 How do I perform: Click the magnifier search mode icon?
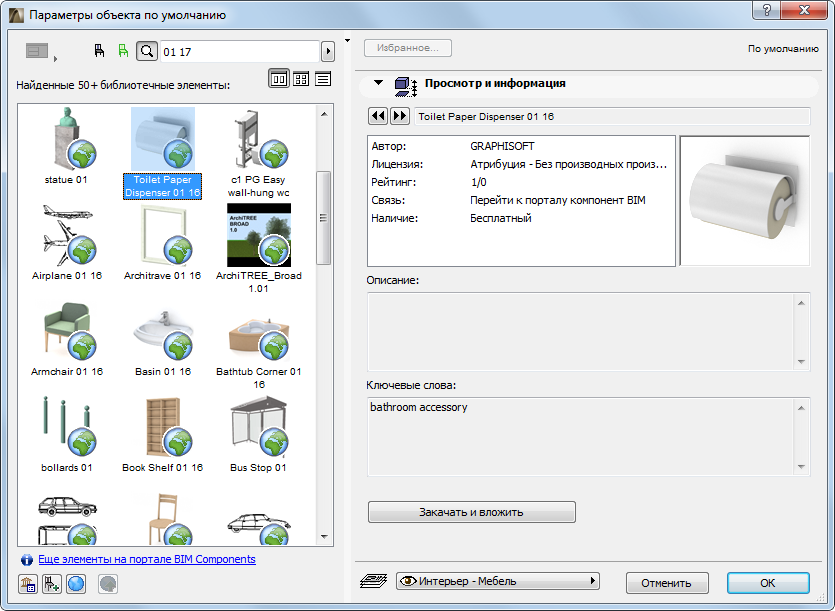tap(147, 51)
